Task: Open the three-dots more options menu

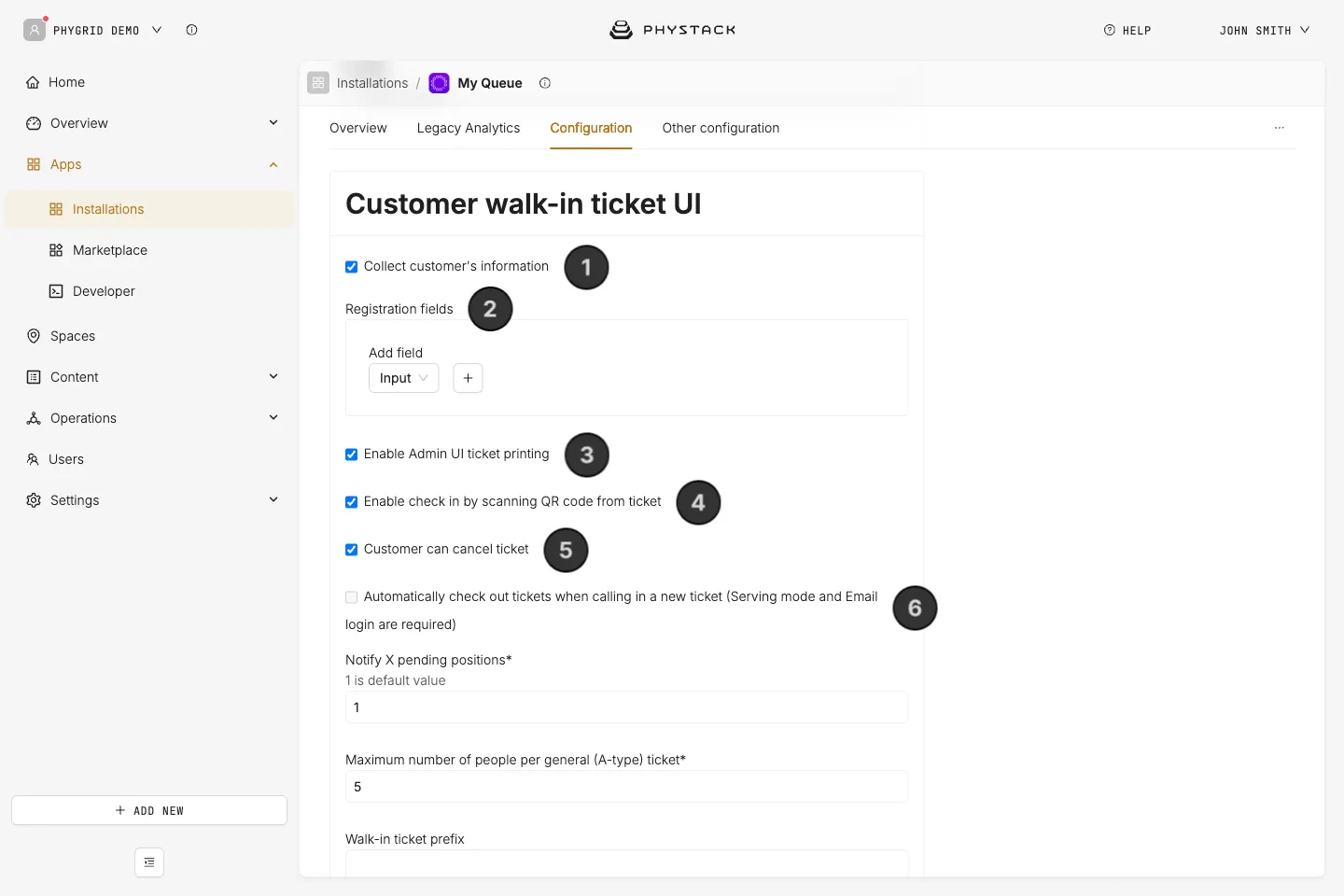Action: (1280, 128)
